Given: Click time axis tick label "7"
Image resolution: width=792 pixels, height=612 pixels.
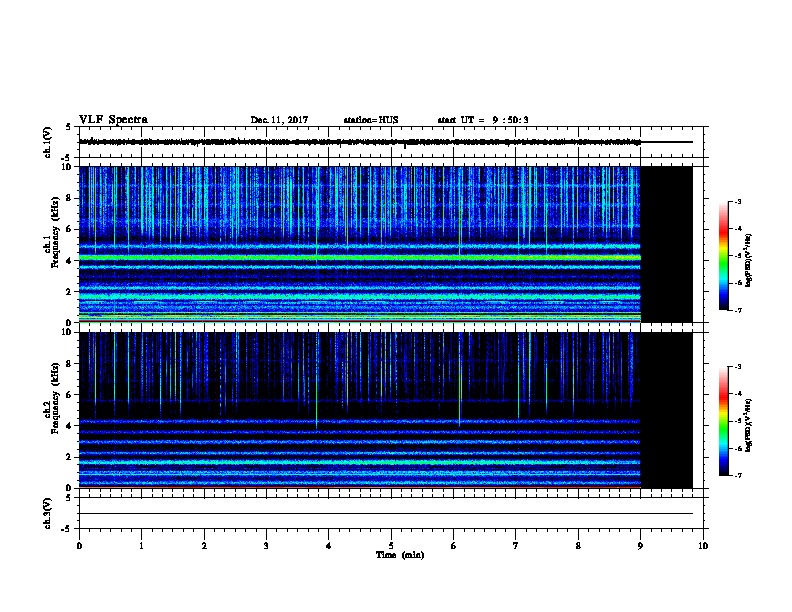Looking at the screenshot, I should click(516, 545).
